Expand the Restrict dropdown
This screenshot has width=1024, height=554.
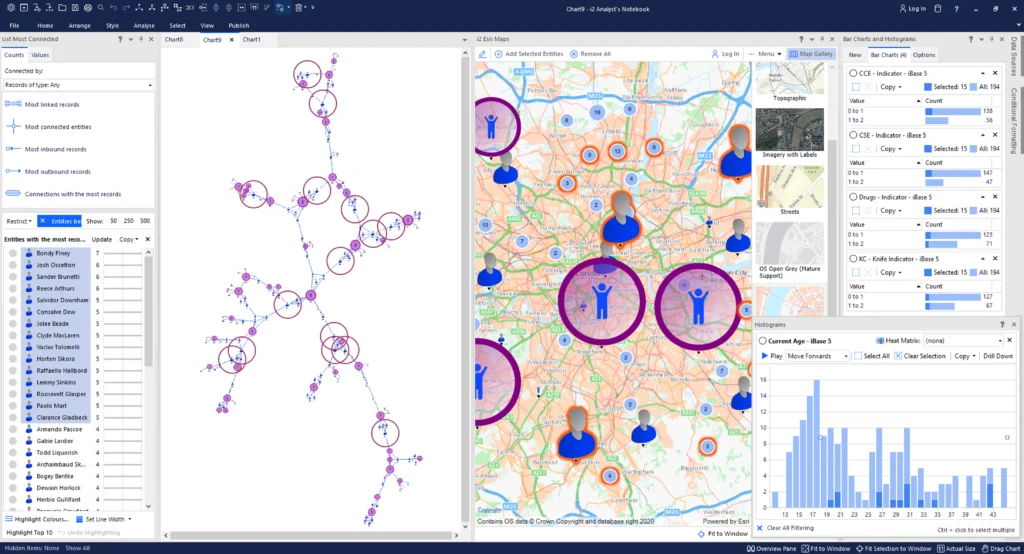pyautogui.click(x=18, y=220)
